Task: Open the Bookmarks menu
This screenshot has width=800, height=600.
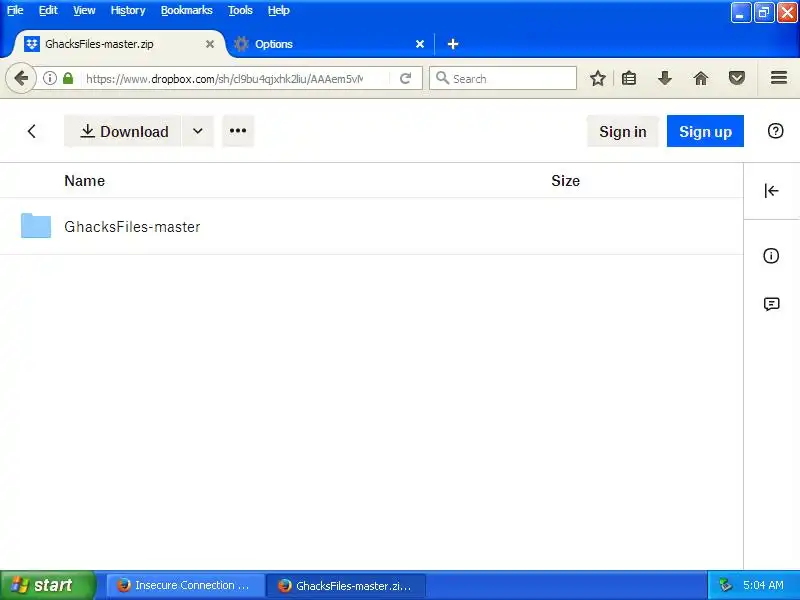Action: [187, 10]
